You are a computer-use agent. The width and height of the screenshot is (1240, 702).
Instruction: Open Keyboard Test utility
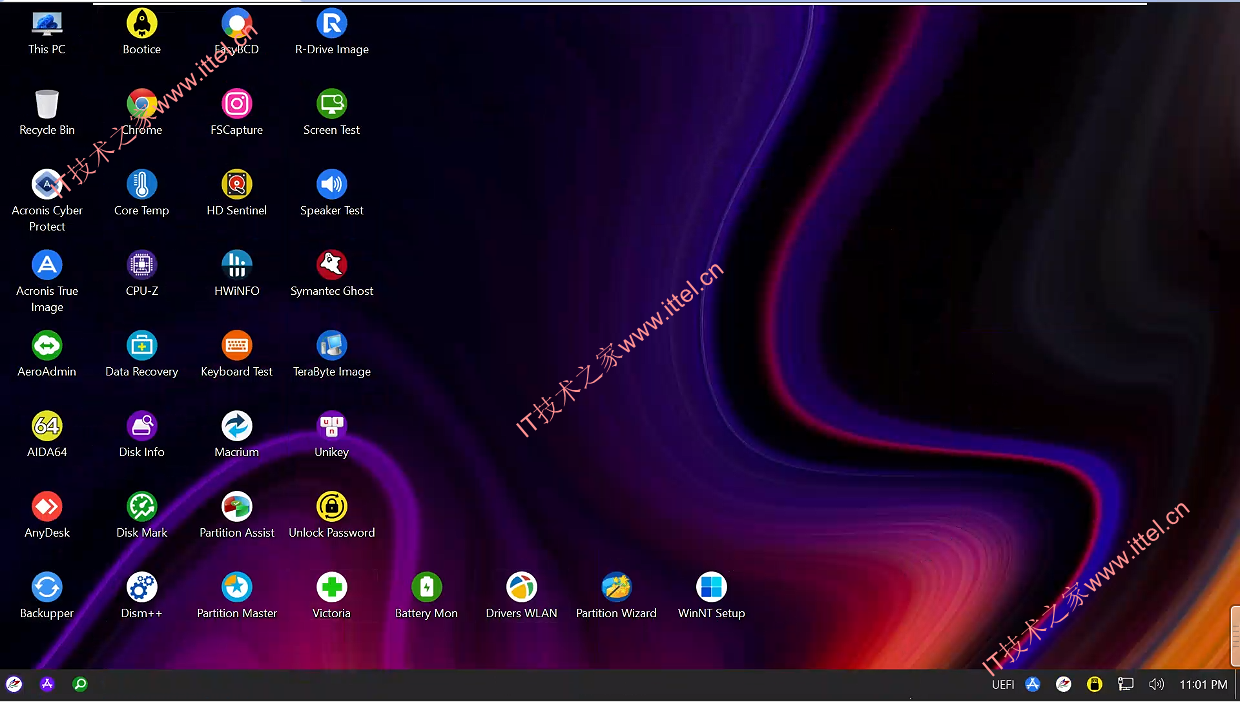[237, 354]
